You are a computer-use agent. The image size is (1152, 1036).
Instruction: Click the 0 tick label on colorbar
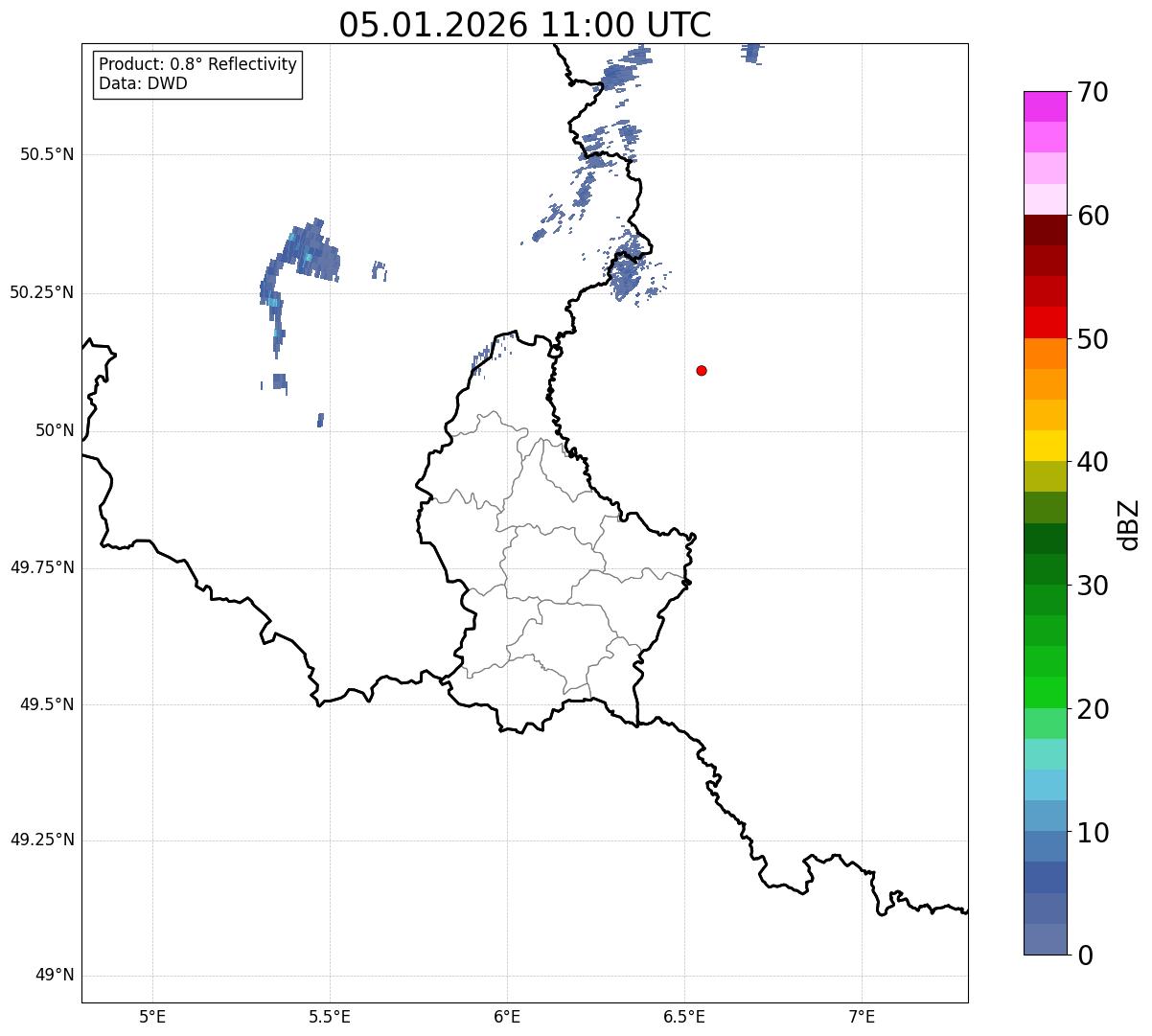point(1085,955)
